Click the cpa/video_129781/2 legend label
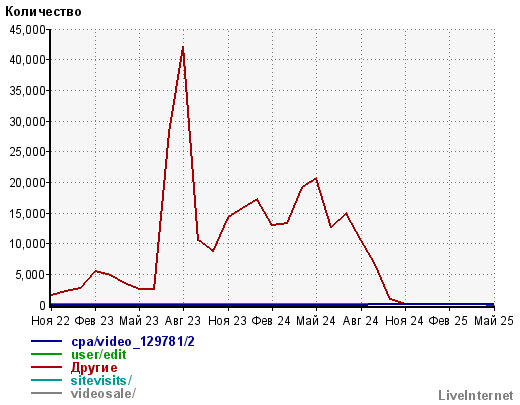Screen dimensions: 520x405 coord(133,342)
